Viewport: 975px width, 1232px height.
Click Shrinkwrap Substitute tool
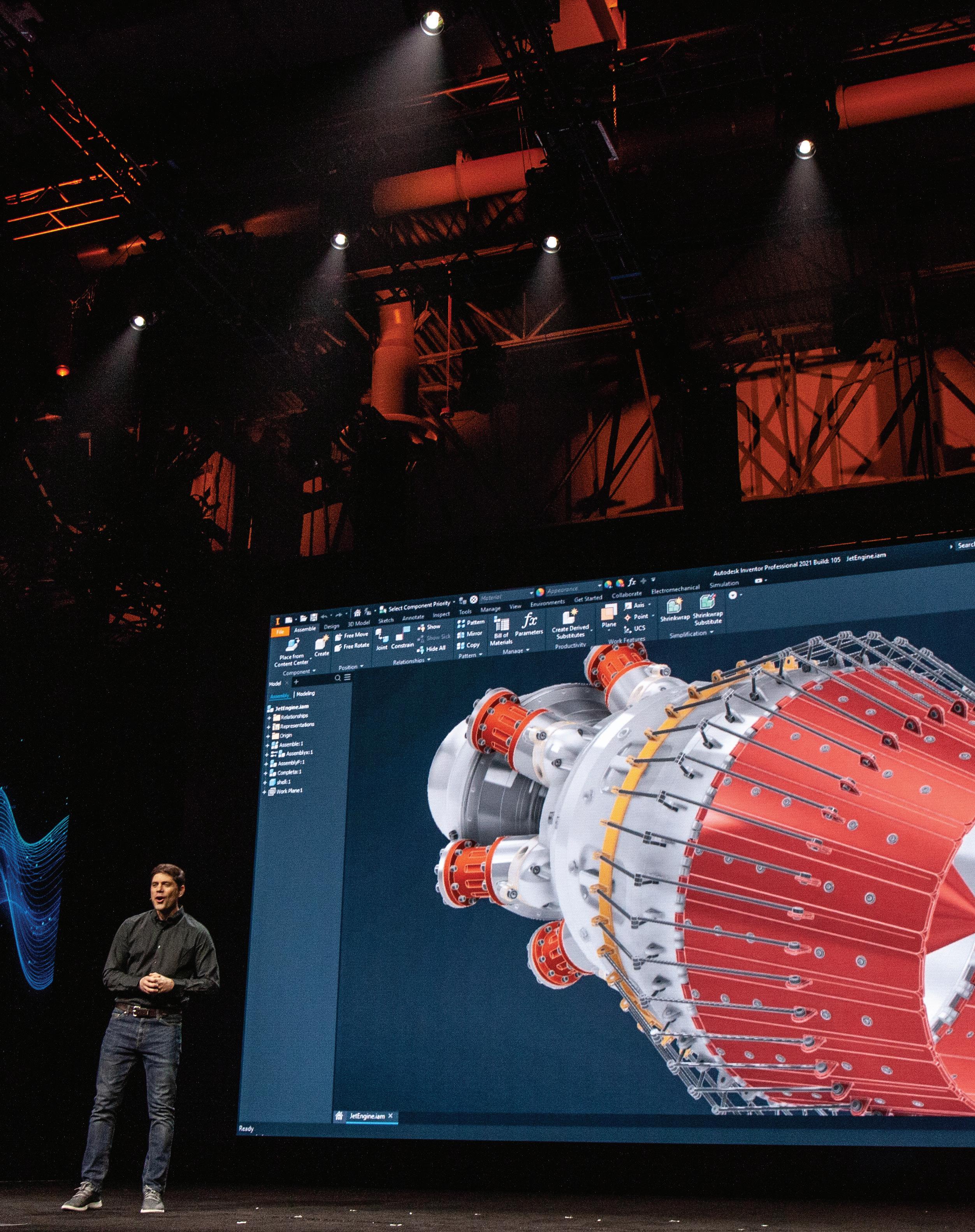click(x=708, y=610)
